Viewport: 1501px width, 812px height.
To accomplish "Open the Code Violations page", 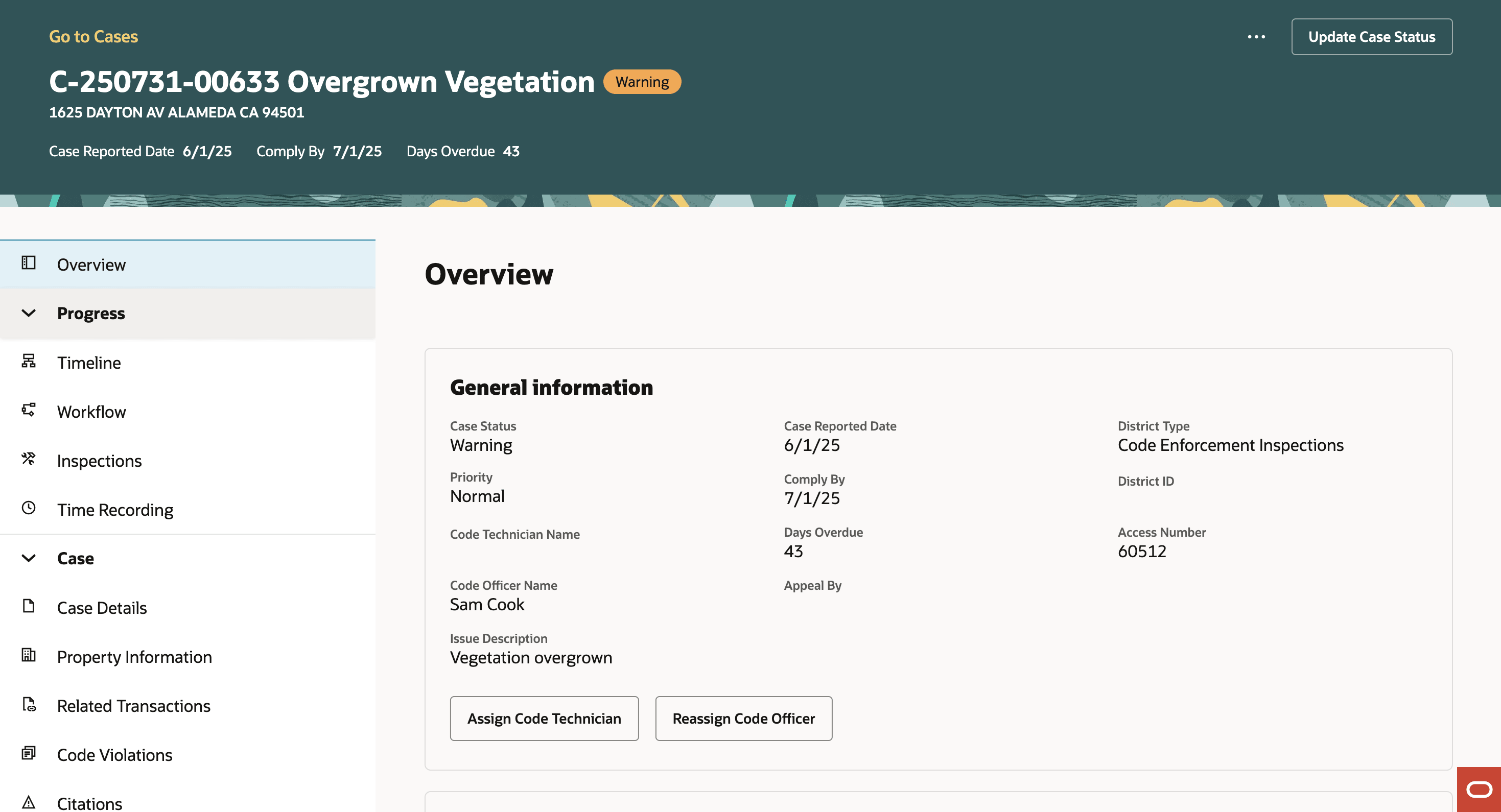I will (114, 755).
